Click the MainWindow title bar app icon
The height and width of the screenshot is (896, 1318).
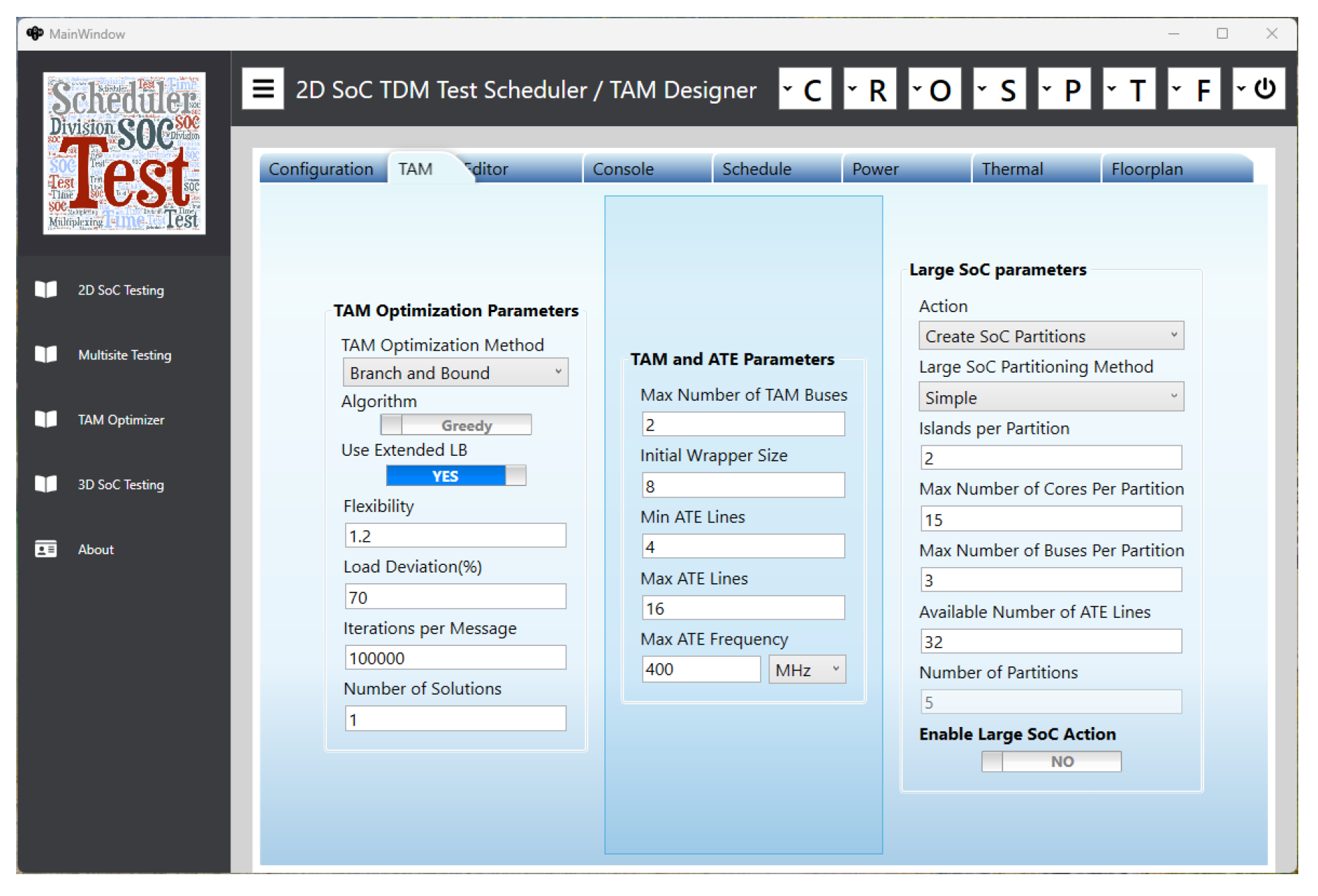(x=35, y=33)
